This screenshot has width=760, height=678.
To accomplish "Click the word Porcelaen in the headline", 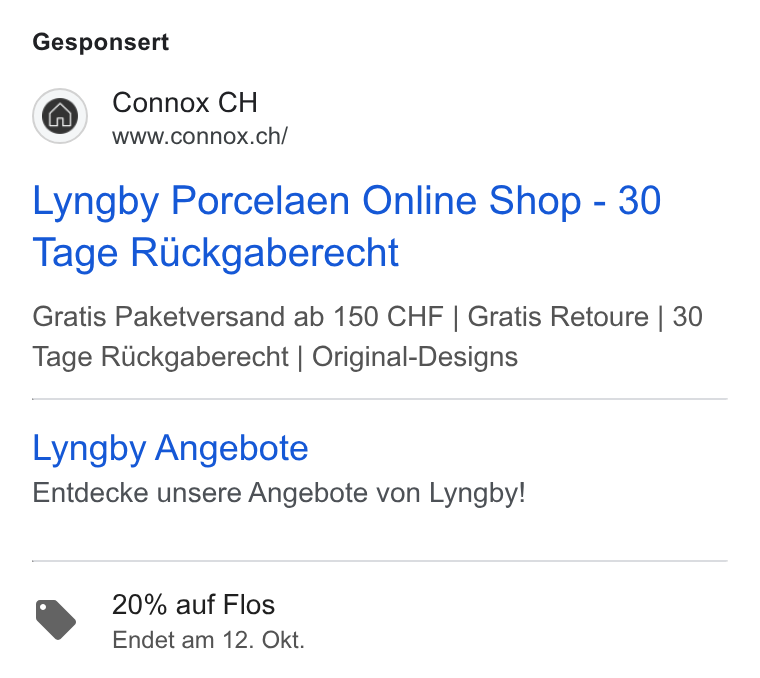I will click(x=260, y=201).
